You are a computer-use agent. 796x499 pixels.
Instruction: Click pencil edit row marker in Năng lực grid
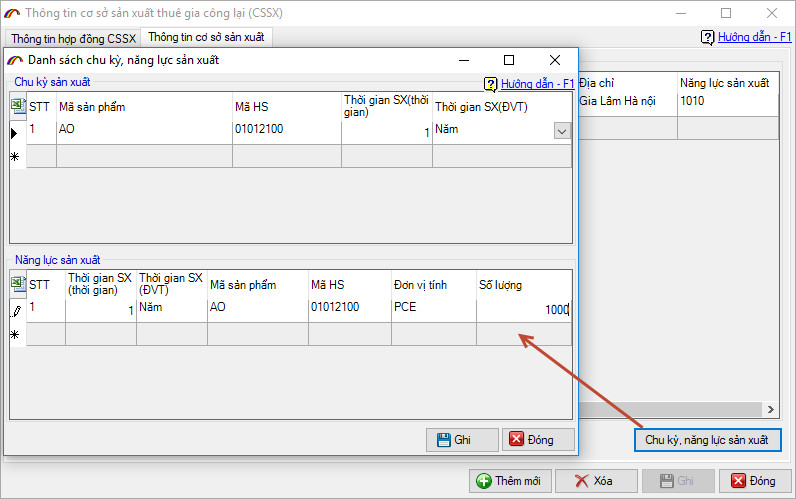tap(17, 311)
